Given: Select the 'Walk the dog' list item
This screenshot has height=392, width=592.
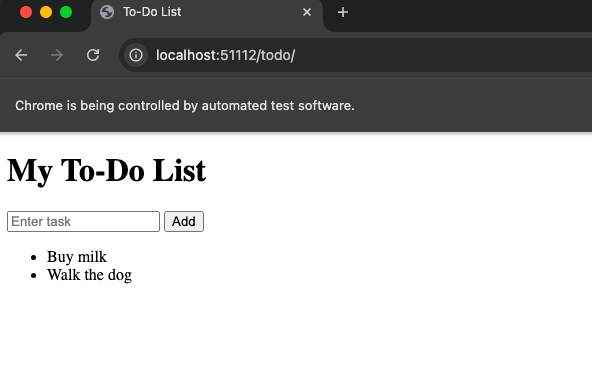Looking at the screenshot, I should click(x=89, y=275).
